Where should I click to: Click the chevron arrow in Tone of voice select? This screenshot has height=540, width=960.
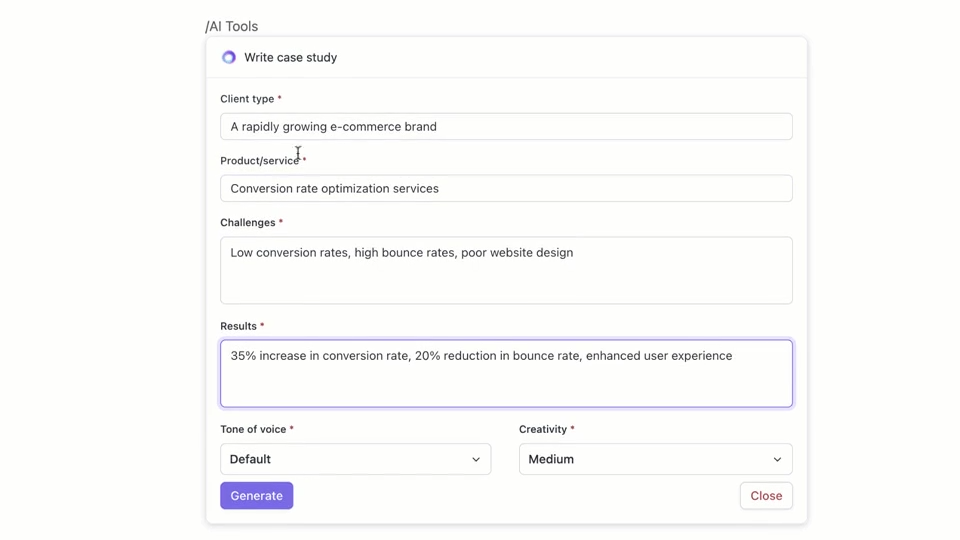coord(476,460)
